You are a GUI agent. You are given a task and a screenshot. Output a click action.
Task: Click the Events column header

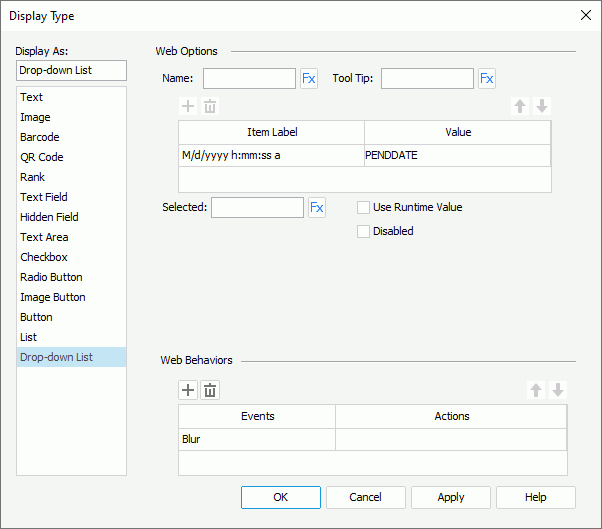point(257,417)
